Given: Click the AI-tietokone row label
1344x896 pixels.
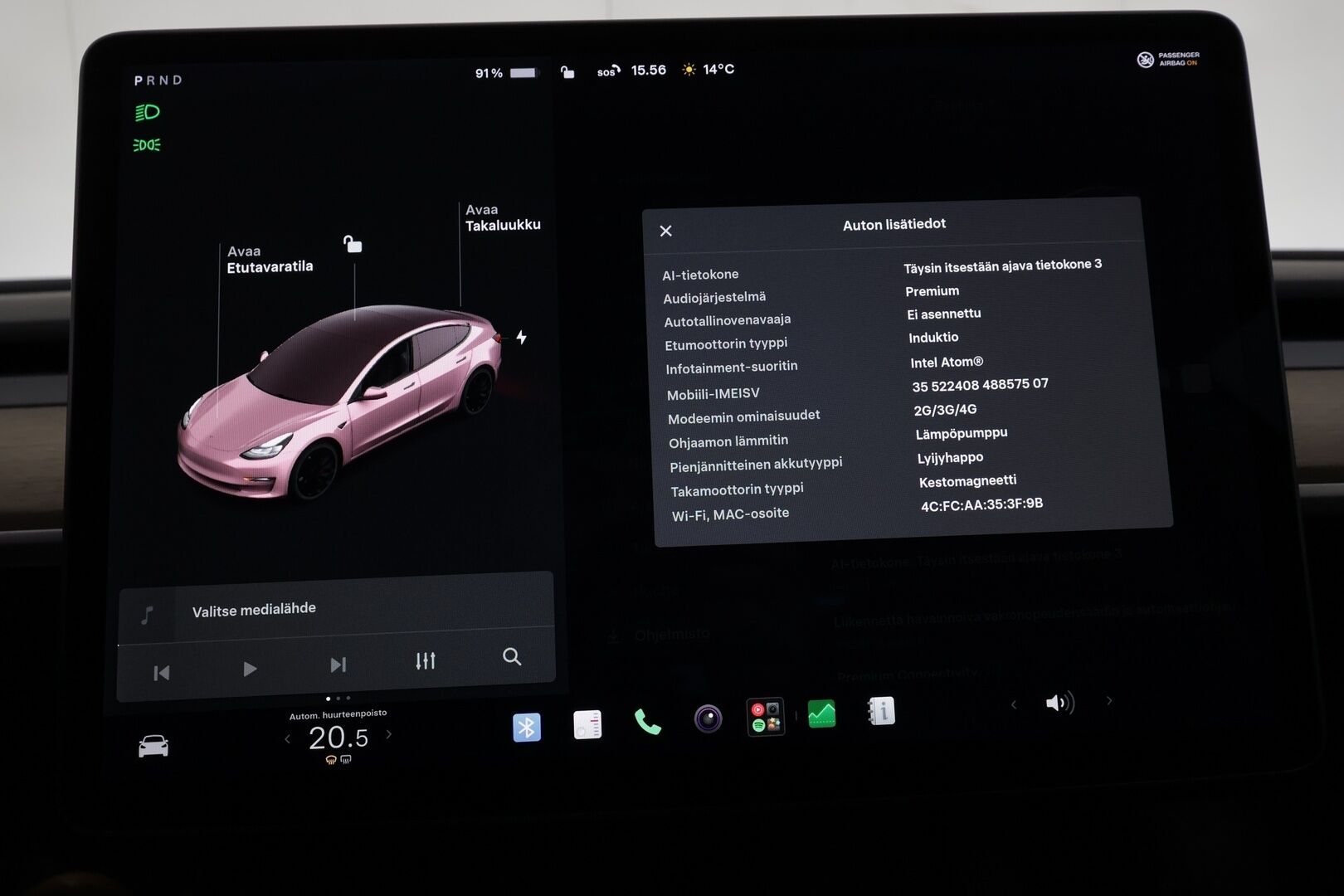Looking at the screenshot, I should tap(700, 275).
